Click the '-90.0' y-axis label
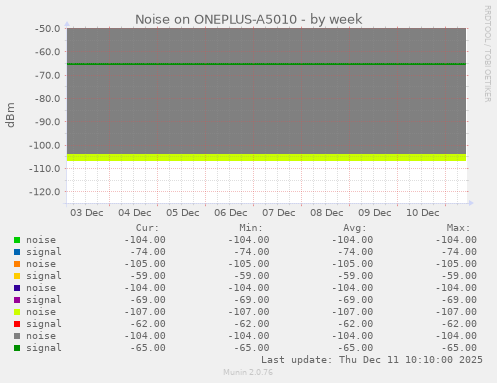The width and height of the screenshot is (497, 383). point(48,122)
